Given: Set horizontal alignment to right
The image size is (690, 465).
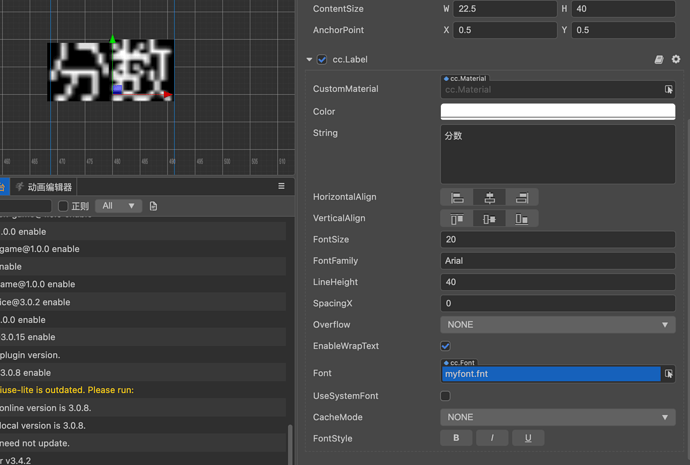Looking at the screenshot, I should click(522, 198).
